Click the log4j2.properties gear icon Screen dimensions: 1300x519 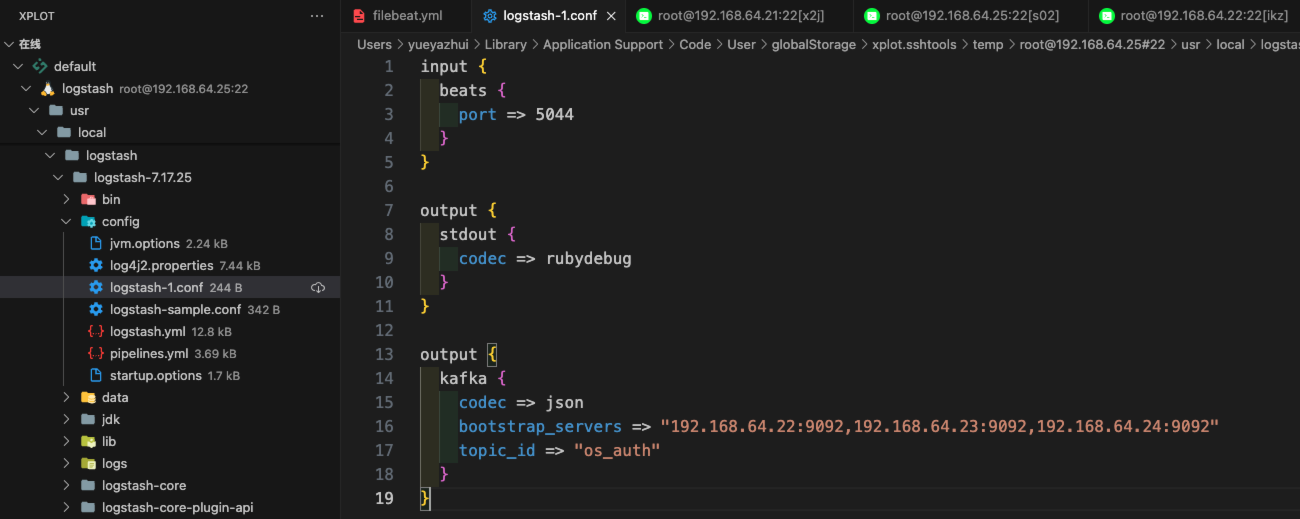coord(96,266)
